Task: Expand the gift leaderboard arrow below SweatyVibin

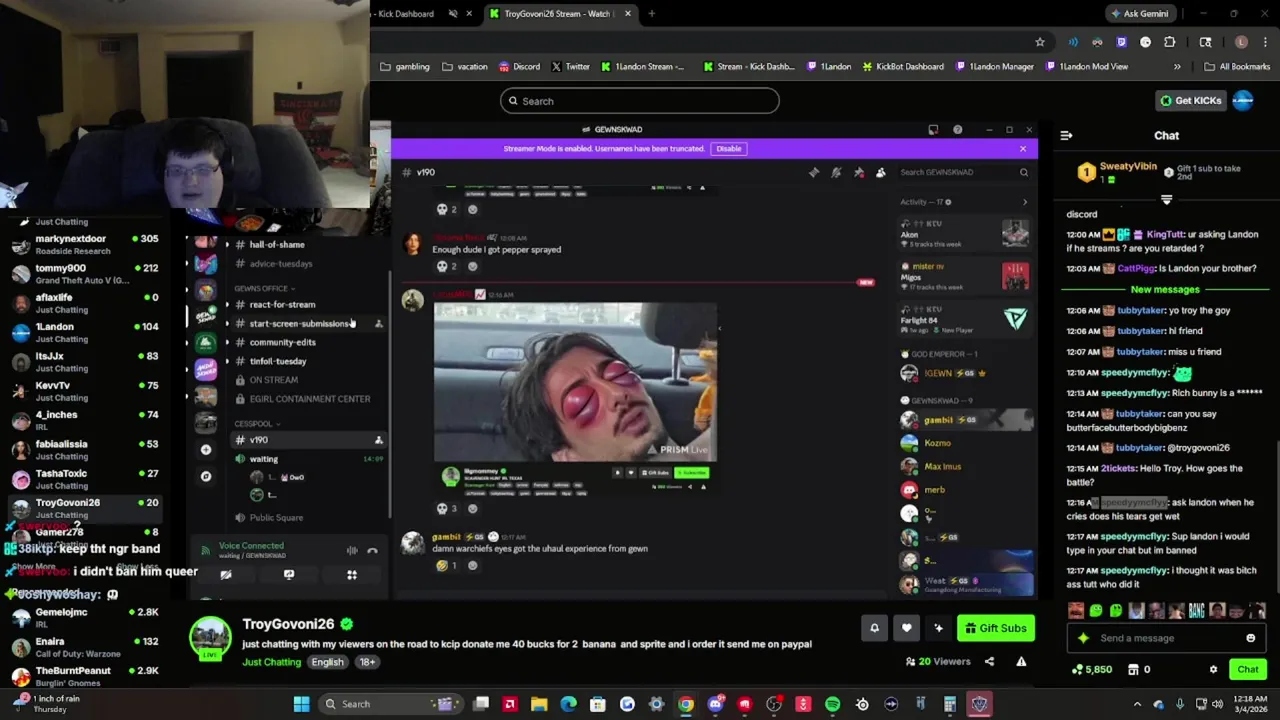Action: (x=1166, y=199)
